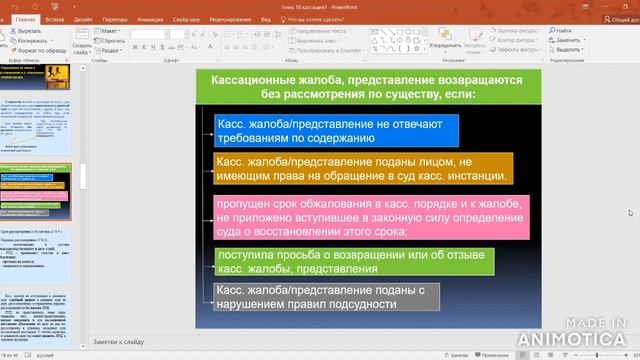Select the text box shape in the gallery
Viewport: 640px width, 360px height.
coord(375,32)
